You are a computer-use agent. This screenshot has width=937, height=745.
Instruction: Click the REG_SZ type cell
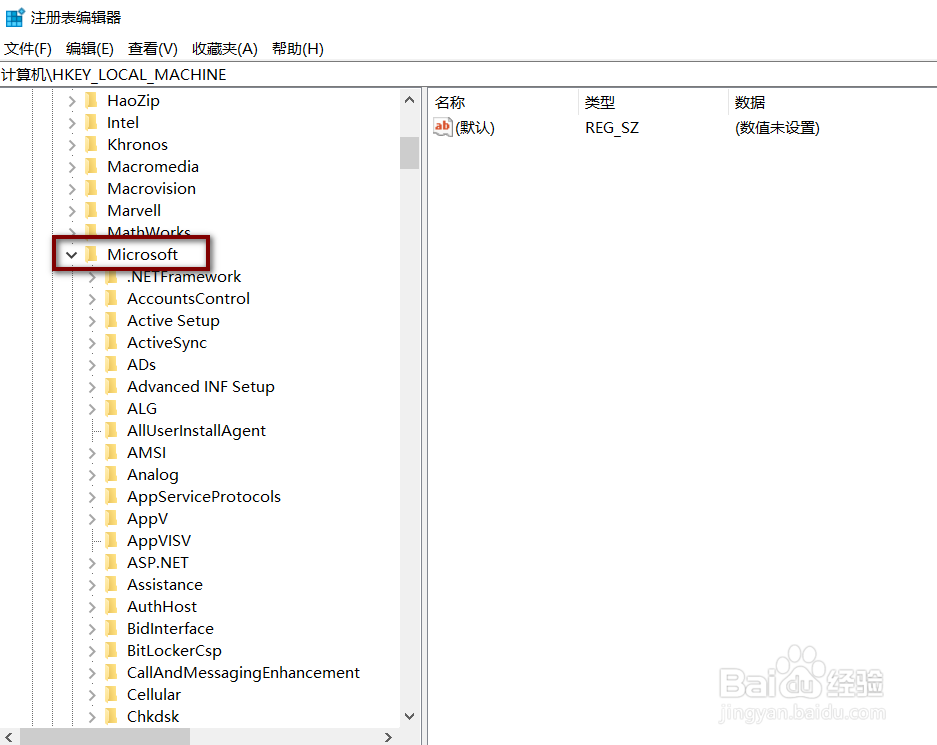pyautogui.click(x=612, y=128)
